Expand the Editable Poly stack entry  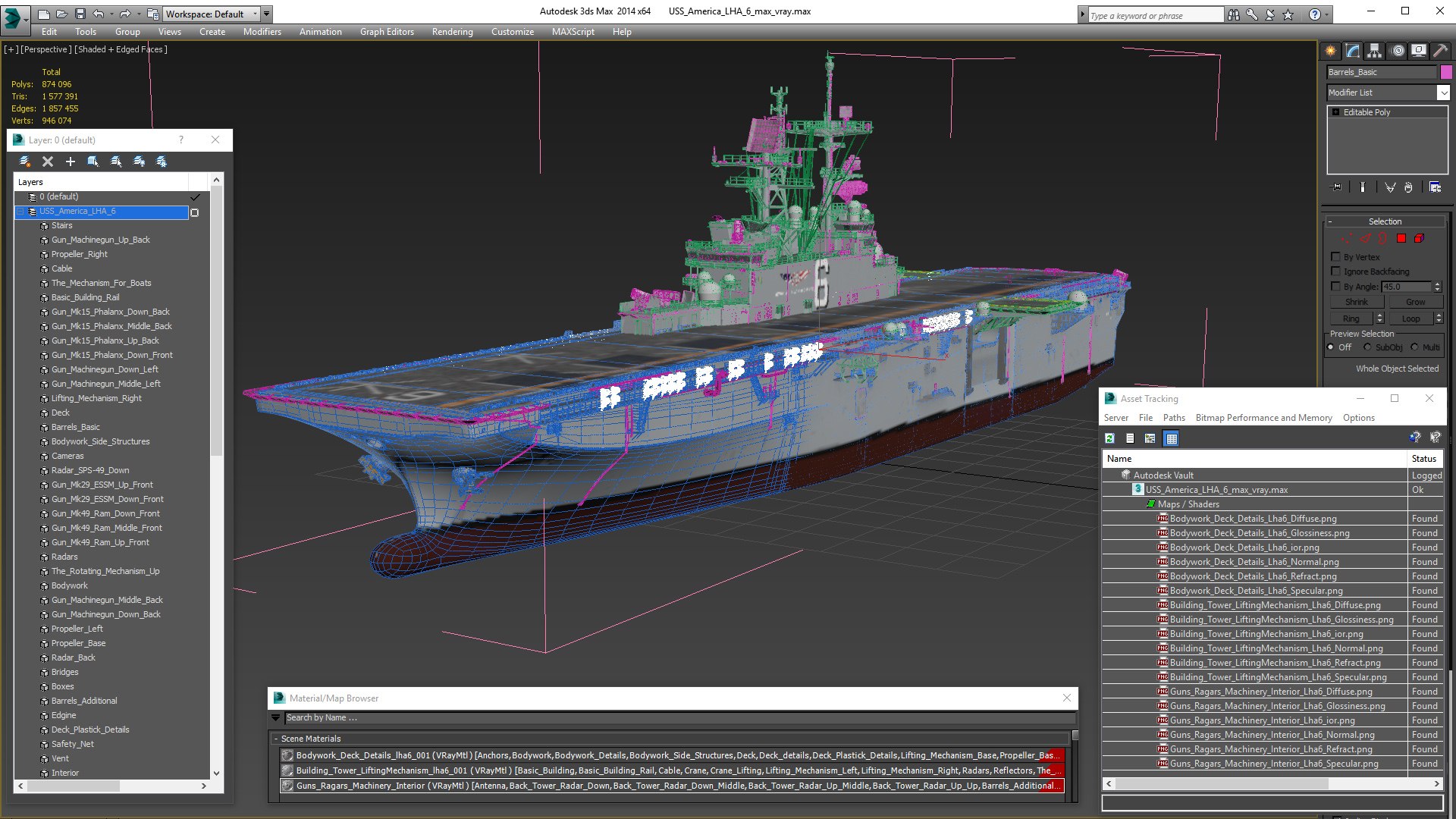tap(1336, 112)
